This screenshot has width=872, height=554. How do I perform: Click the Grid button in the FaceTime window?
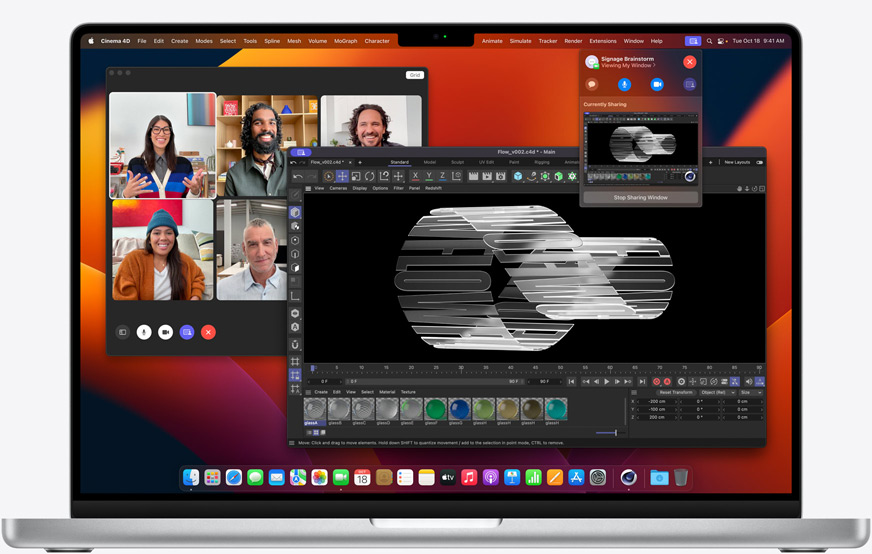coord(415,75)
